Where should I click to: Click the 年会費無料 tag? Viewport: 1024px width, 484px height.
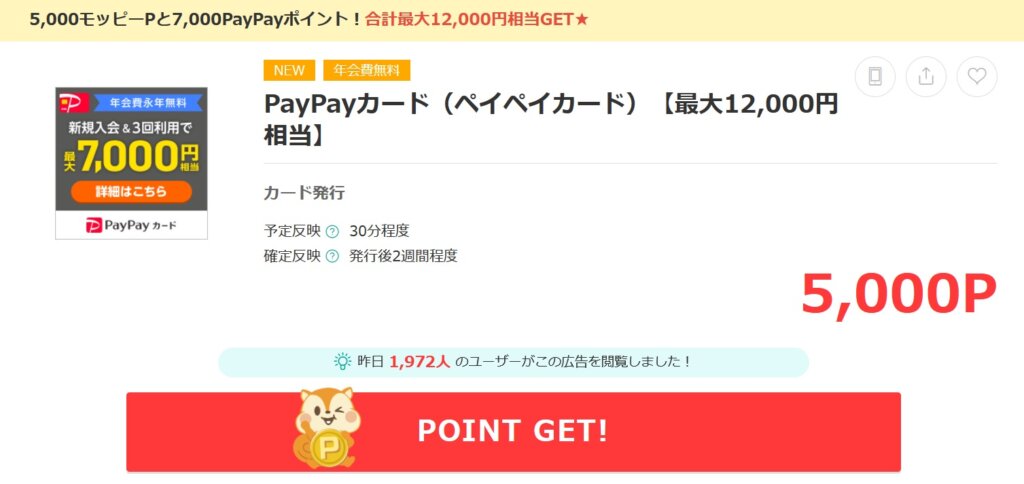pos(366,71)
